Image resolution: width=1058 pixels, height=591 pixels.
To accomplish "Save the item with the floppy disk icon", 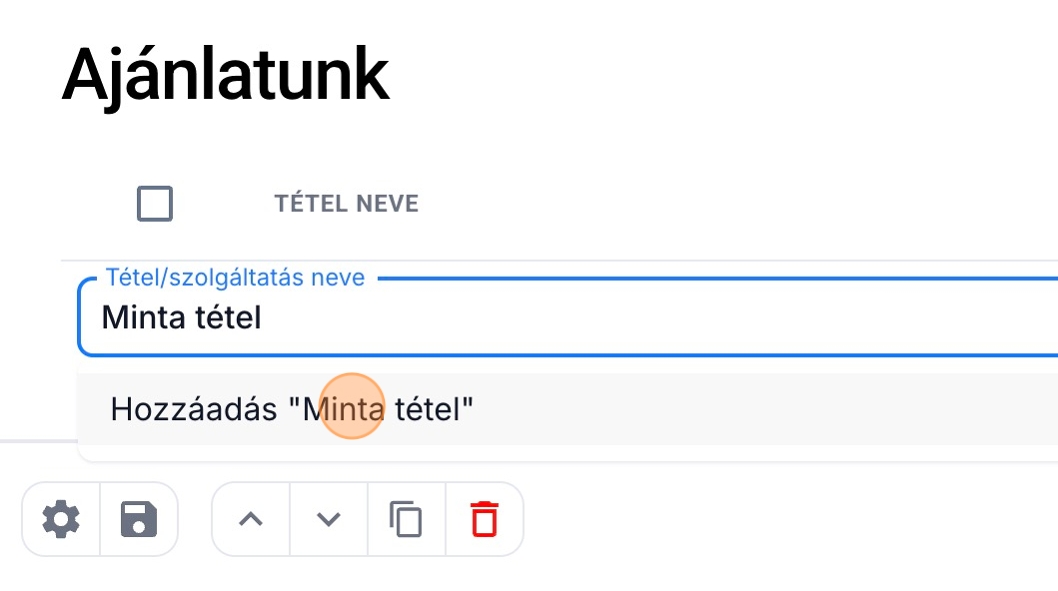I will (139, 519).
